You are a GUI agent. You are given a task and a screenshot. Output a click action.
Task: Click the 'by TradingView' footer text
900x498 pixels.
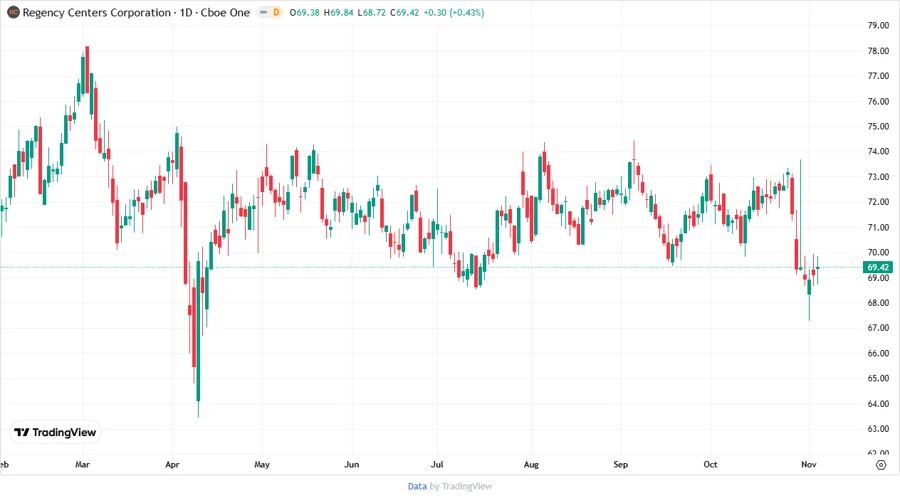coord(461,486)
